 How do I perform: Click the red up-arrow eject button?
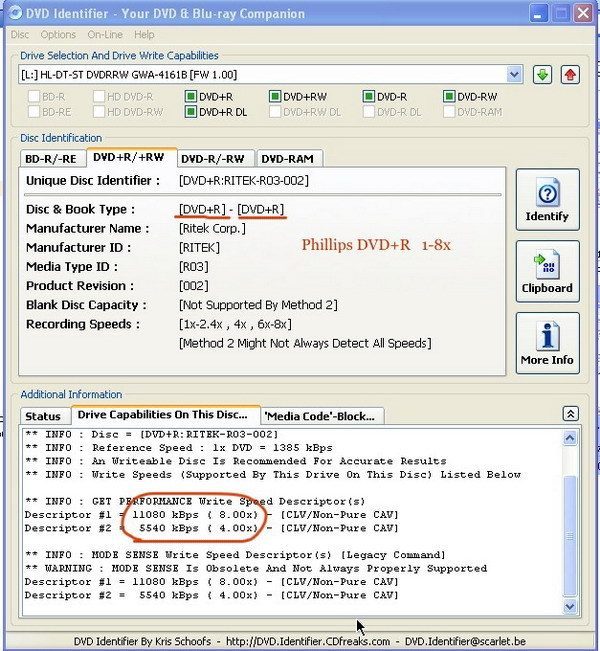tap(570, 75)
